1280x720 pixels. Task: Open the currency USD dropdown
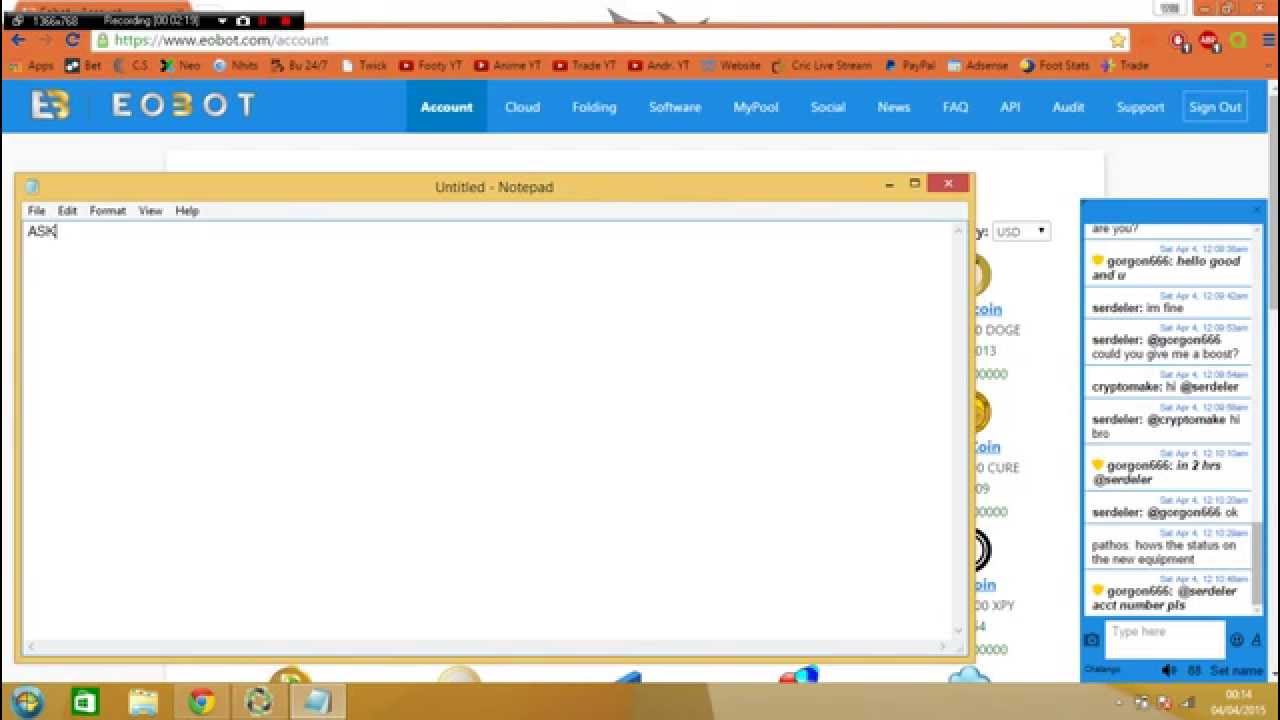coord(1021,232)
